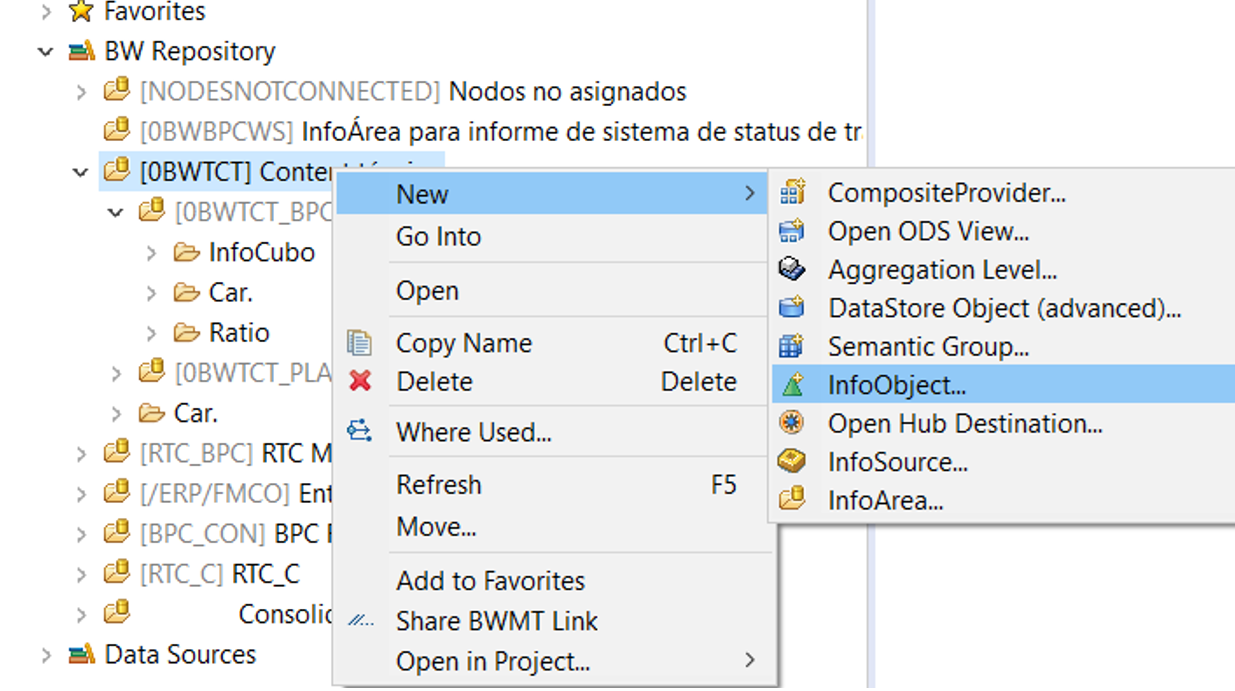Viewport: 1235px width, 691px height.
Task: Expand the InfoCubo folder
Action: [x=152, y=253]
